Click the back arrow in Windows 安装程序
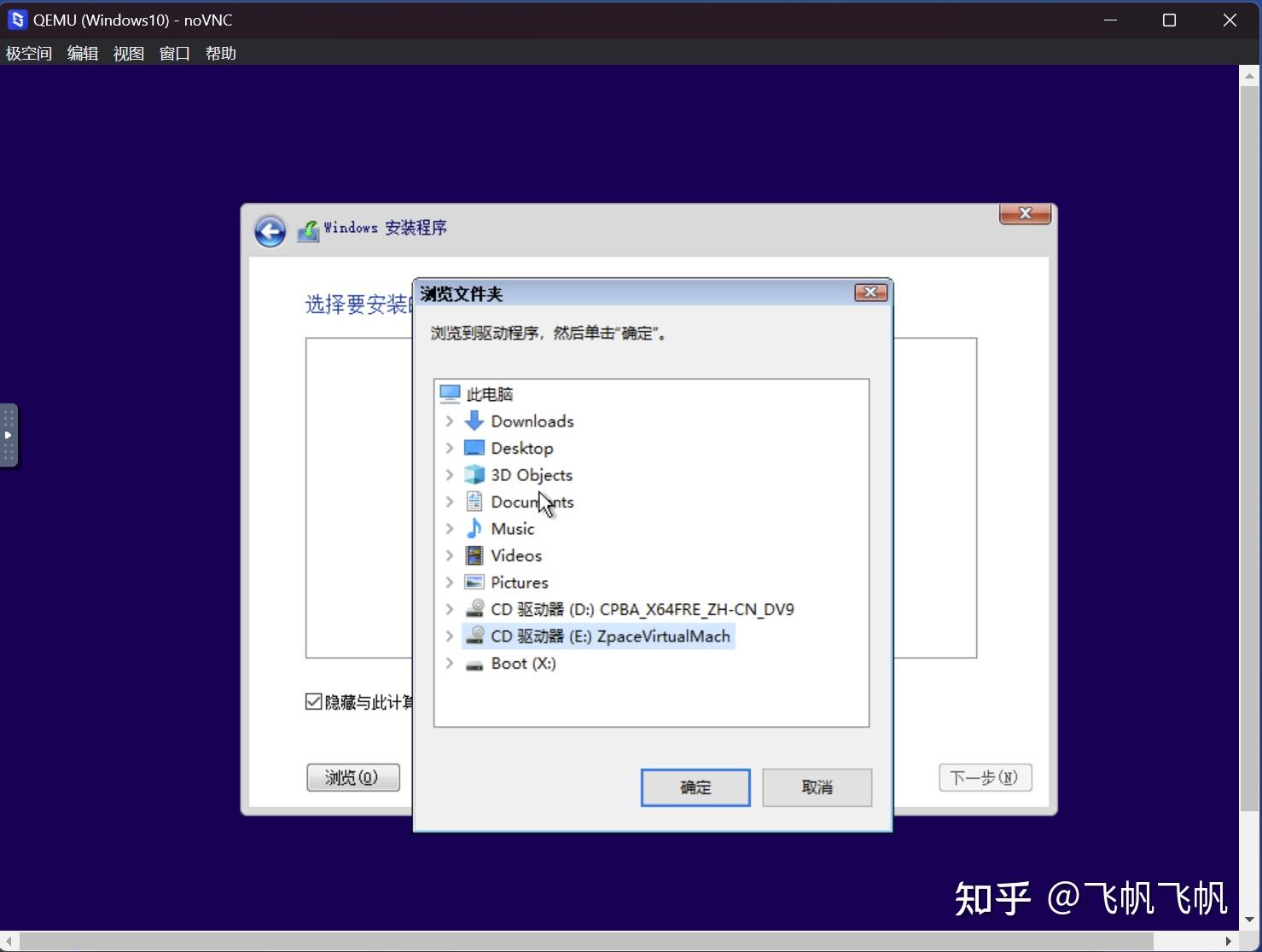1262x952 pixels. tap(270, 230)
